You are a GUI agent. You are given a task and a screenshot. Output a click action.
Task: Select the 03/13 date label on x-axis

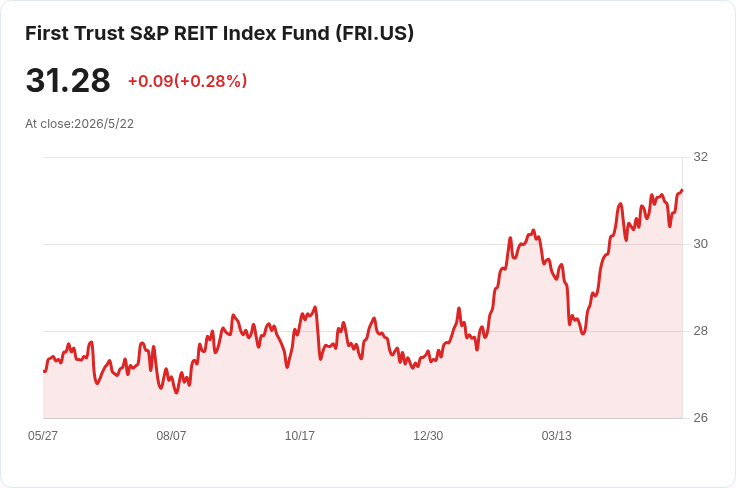(557, 436)
